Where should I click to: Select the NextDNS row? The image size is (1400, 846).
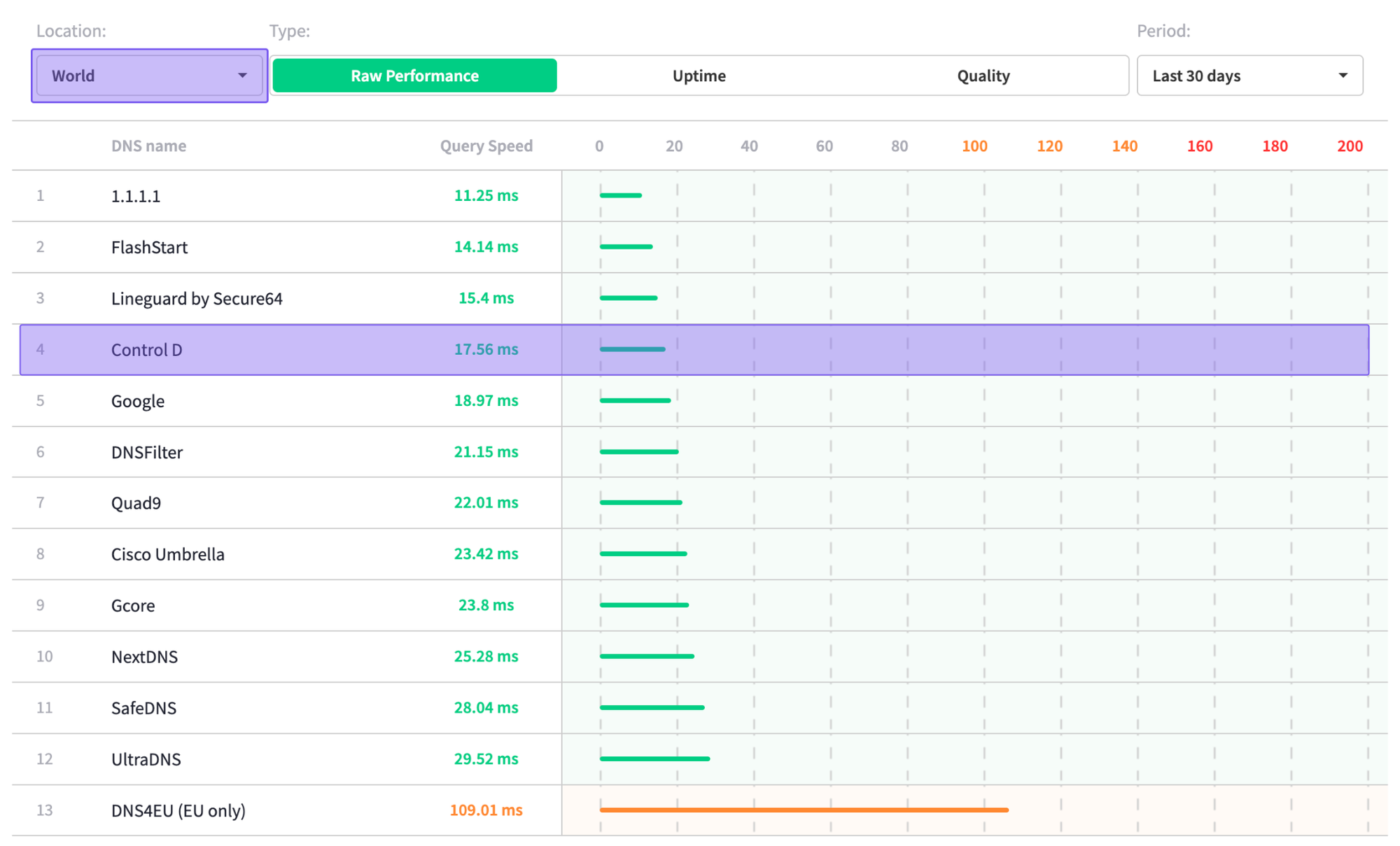click(x=144, y=656)
